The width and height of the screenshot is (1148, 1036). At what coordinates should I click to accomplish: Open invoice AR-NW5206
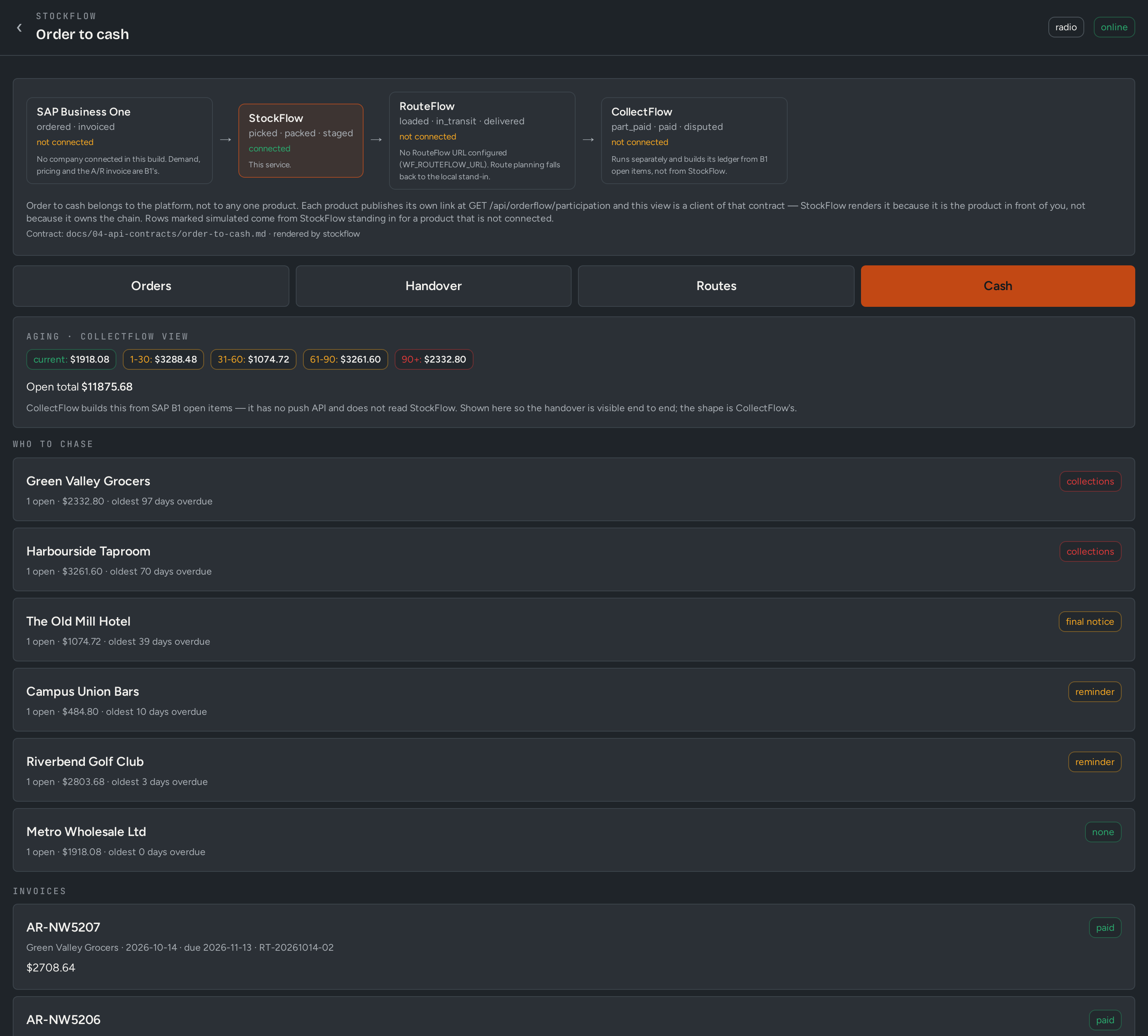click(574, 1016)
